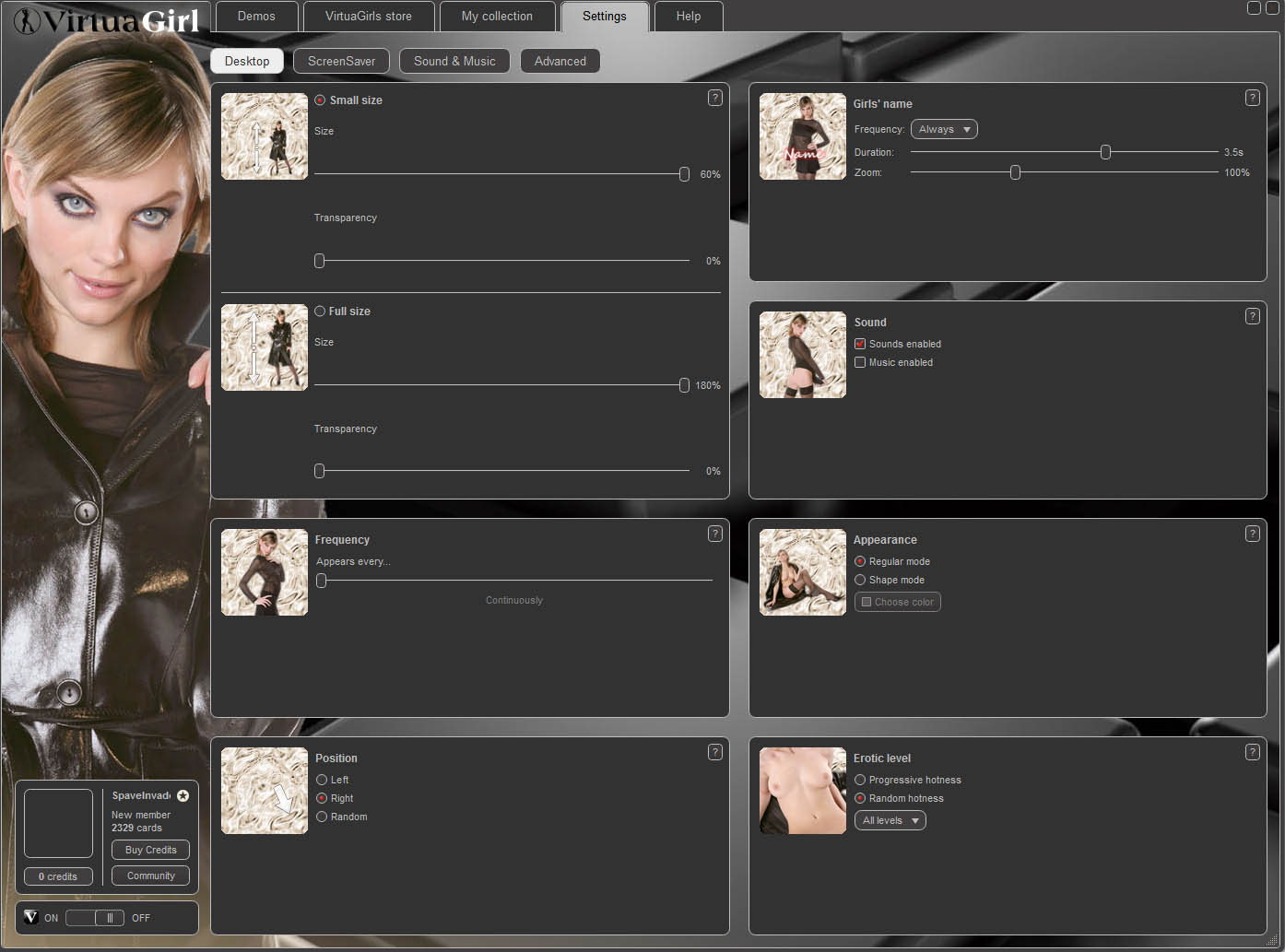This screenshot has height=952, width=1285.
Task: Open the Community button
Action: (150, 876)
